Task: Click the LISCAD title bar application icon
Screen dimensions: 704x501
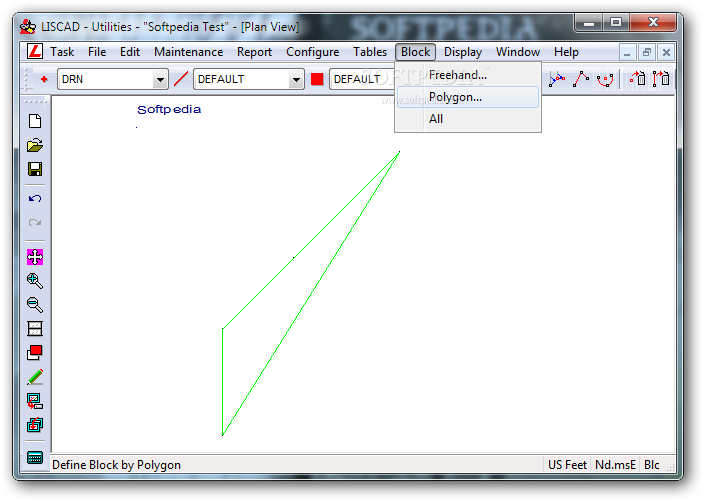Action: click(x=28, y=27)
